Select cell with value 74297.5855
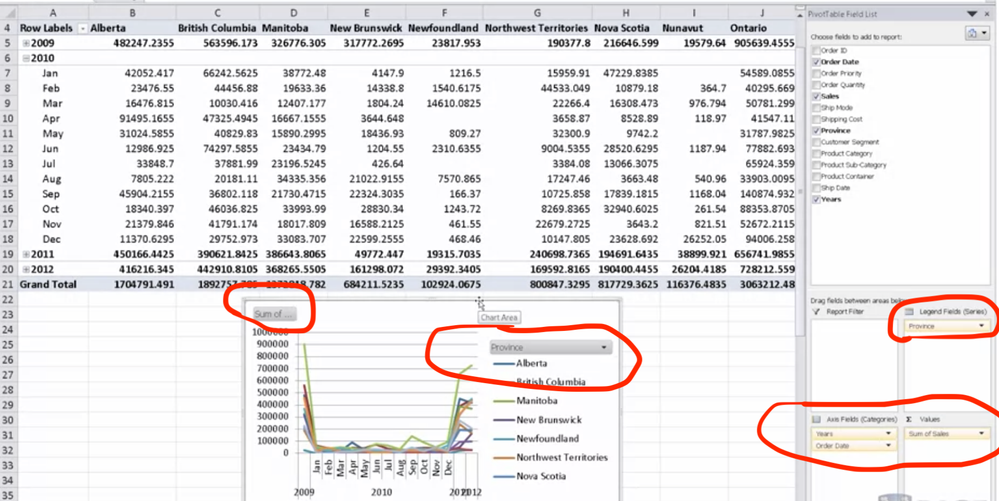The height and width of the screenshot is (501, 999). tap(217, 149)
